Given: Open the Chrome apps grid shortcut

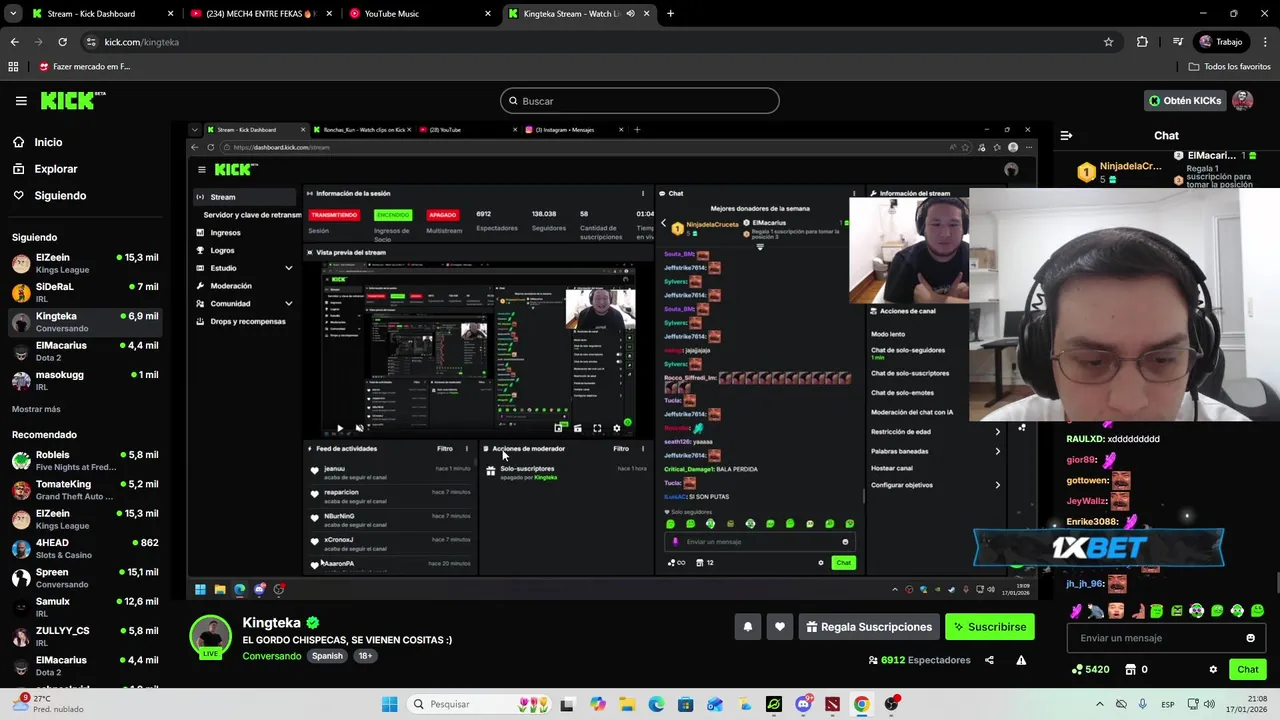Looking at the screenshot, I should pos(13,66).
